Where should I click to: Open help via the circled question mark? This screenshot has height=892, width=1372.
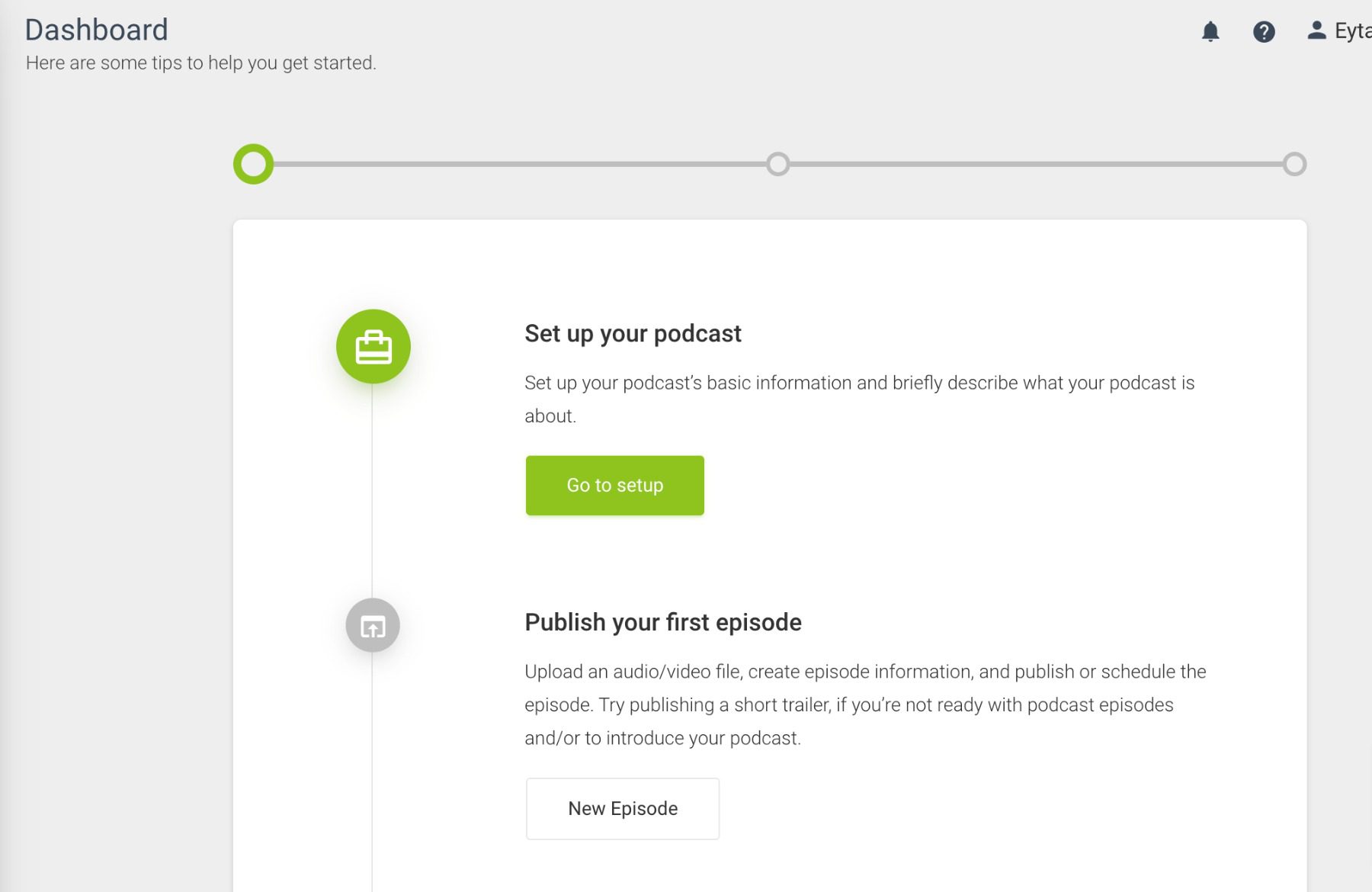[1263, 31]
